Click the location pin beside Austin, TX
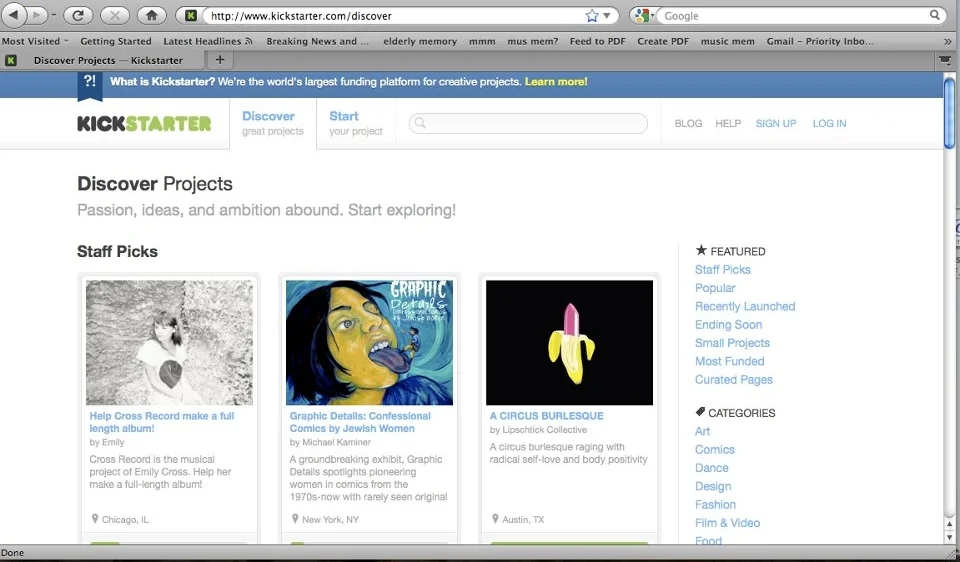 point(495,519)
